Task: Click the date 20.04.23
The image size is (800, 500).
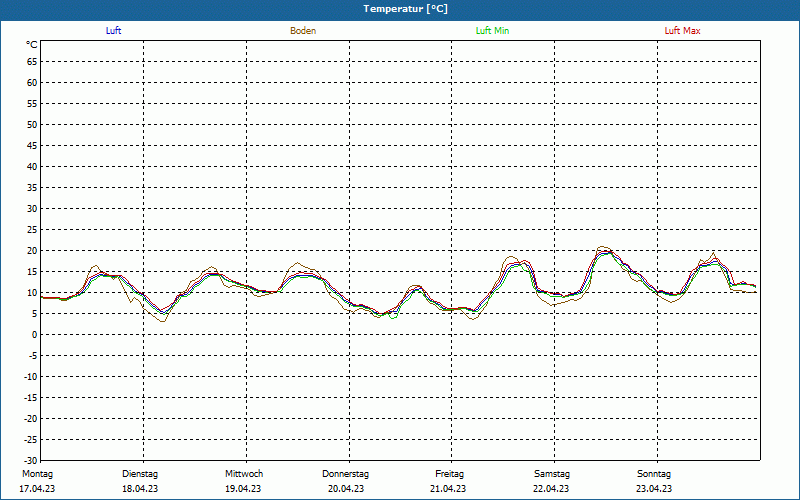Action: pyautogui.click(x=346, y=489)
